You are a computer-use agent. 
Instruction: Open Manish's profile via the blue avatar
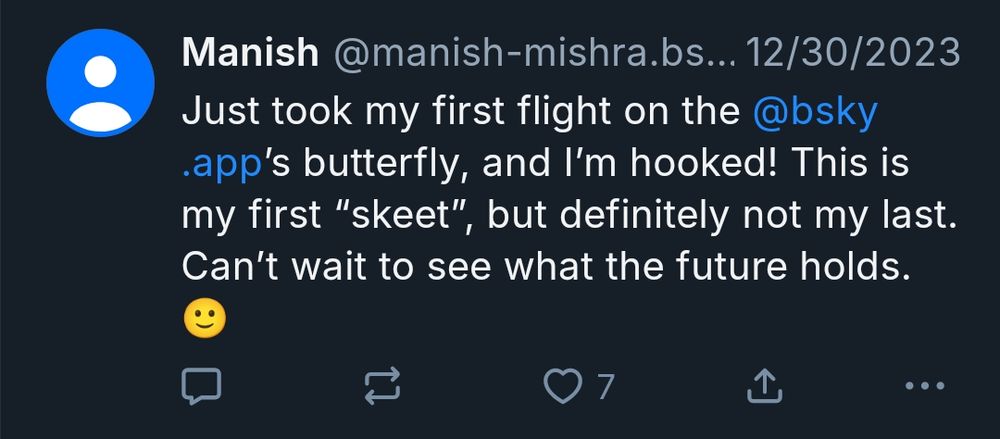click(x=100, y=82)
